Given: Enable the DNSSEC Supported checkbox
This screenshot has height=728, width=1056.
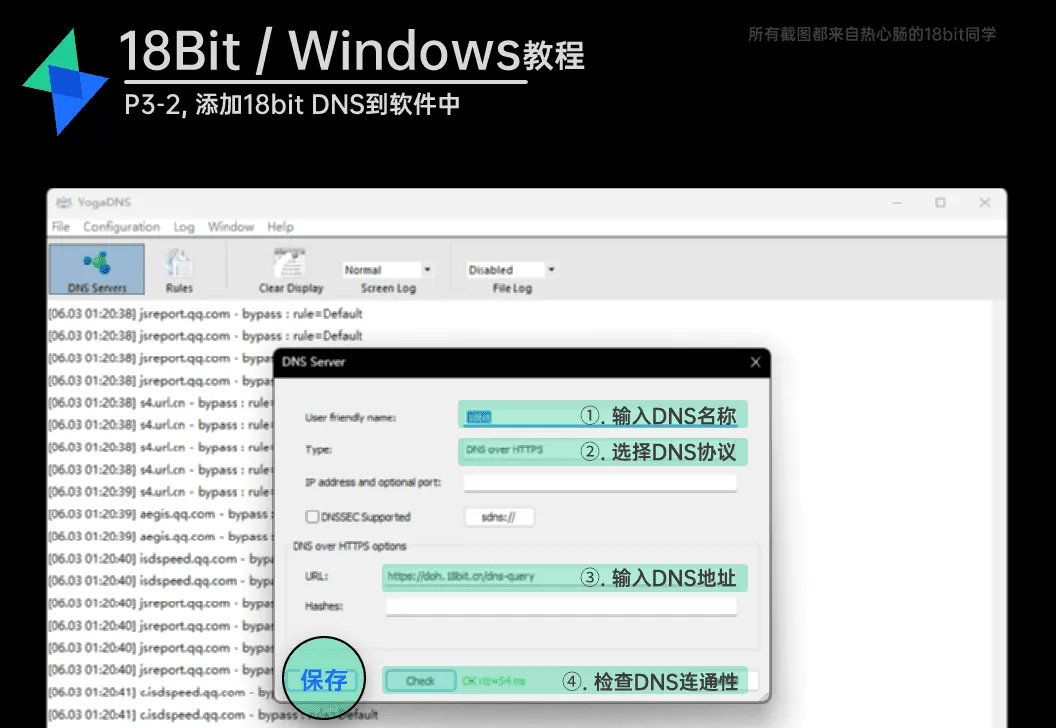Looking at the screenshot, I should pos(312,517).
